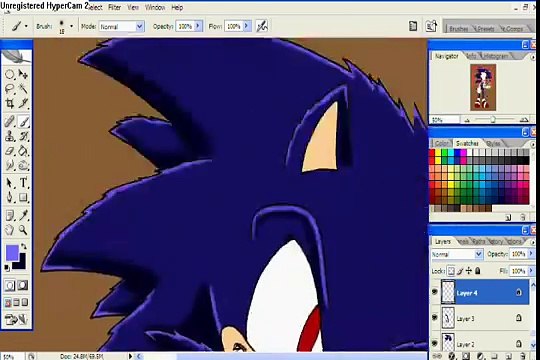Select the Dodge tool
Viewport: 540px width, 360px height.
[x=23, y=166]
